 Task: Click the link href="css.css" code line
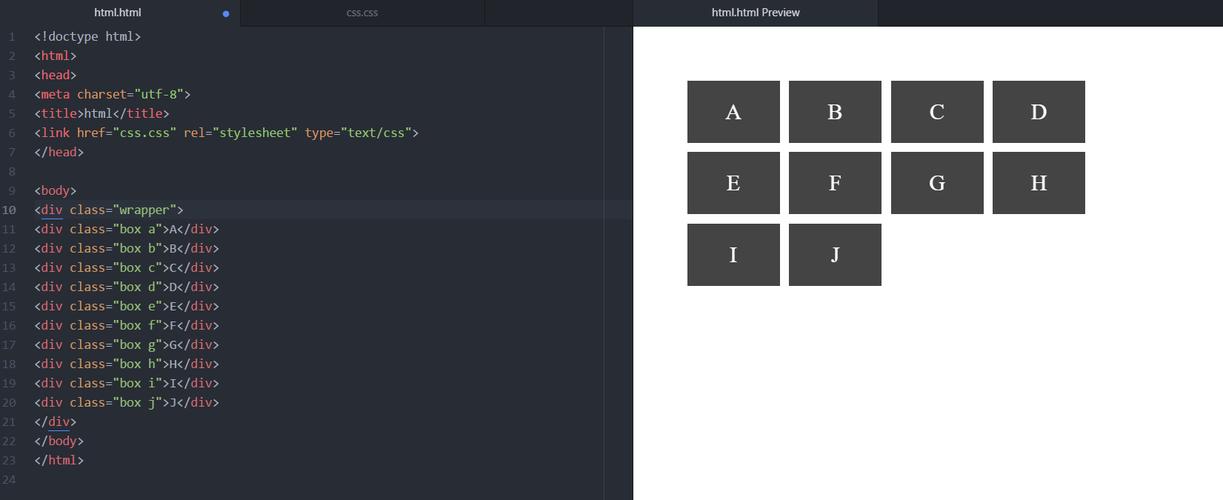[x=226, y=133]
